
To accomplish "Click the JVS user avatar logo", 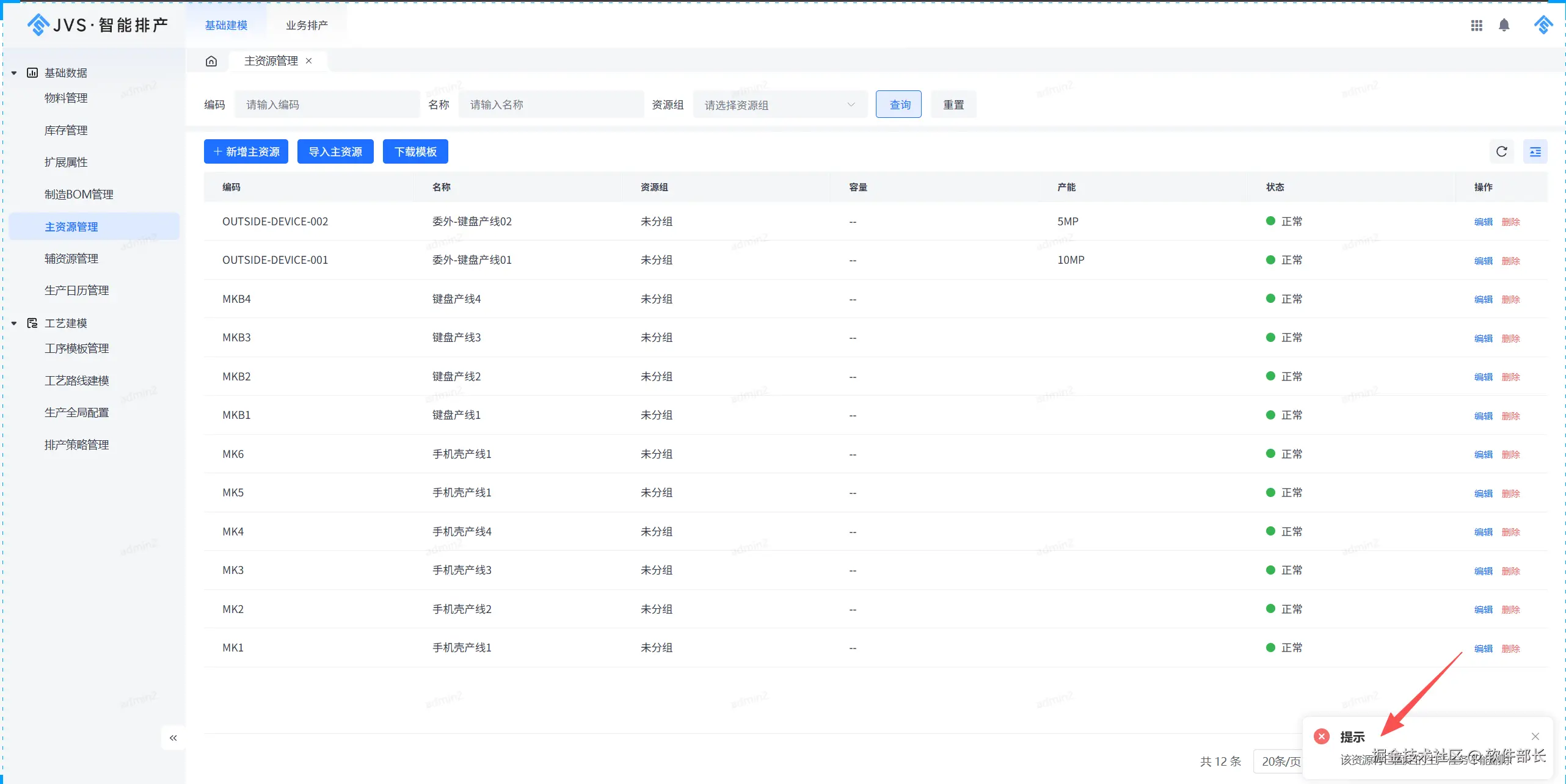I will pyautogui.click(x=1543, y=25).
